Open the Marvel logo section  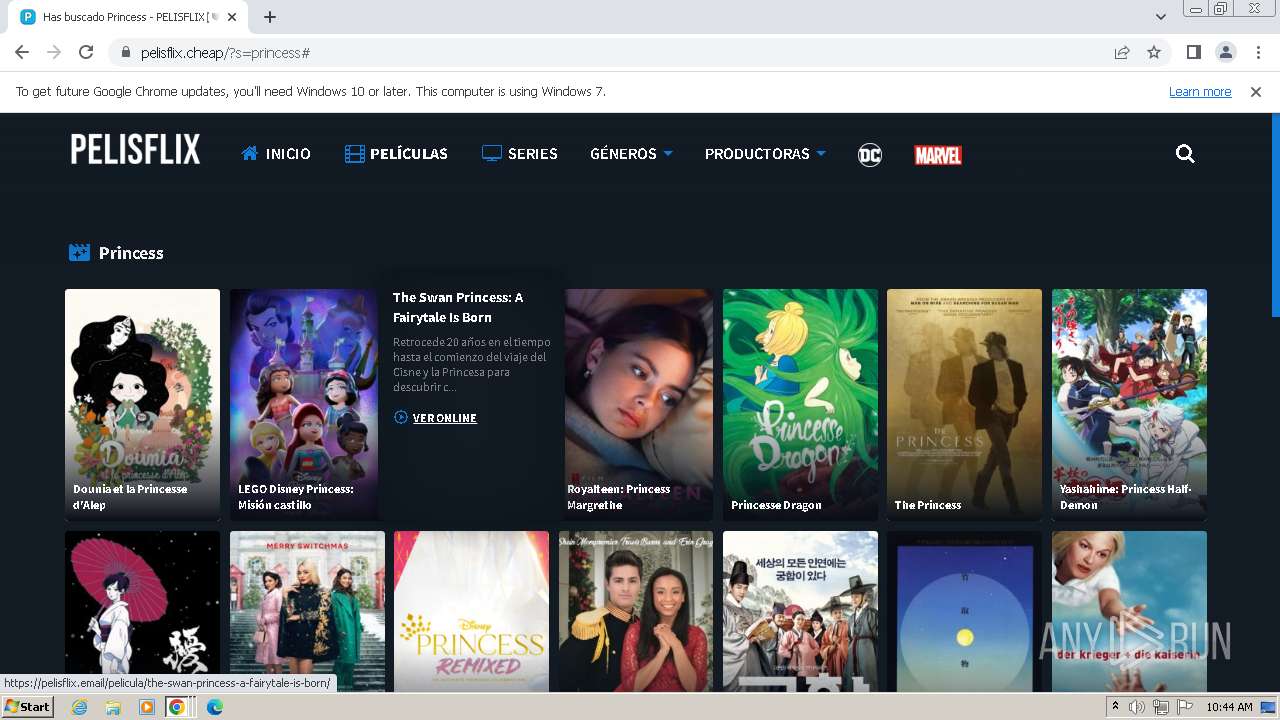coord(938,155)
